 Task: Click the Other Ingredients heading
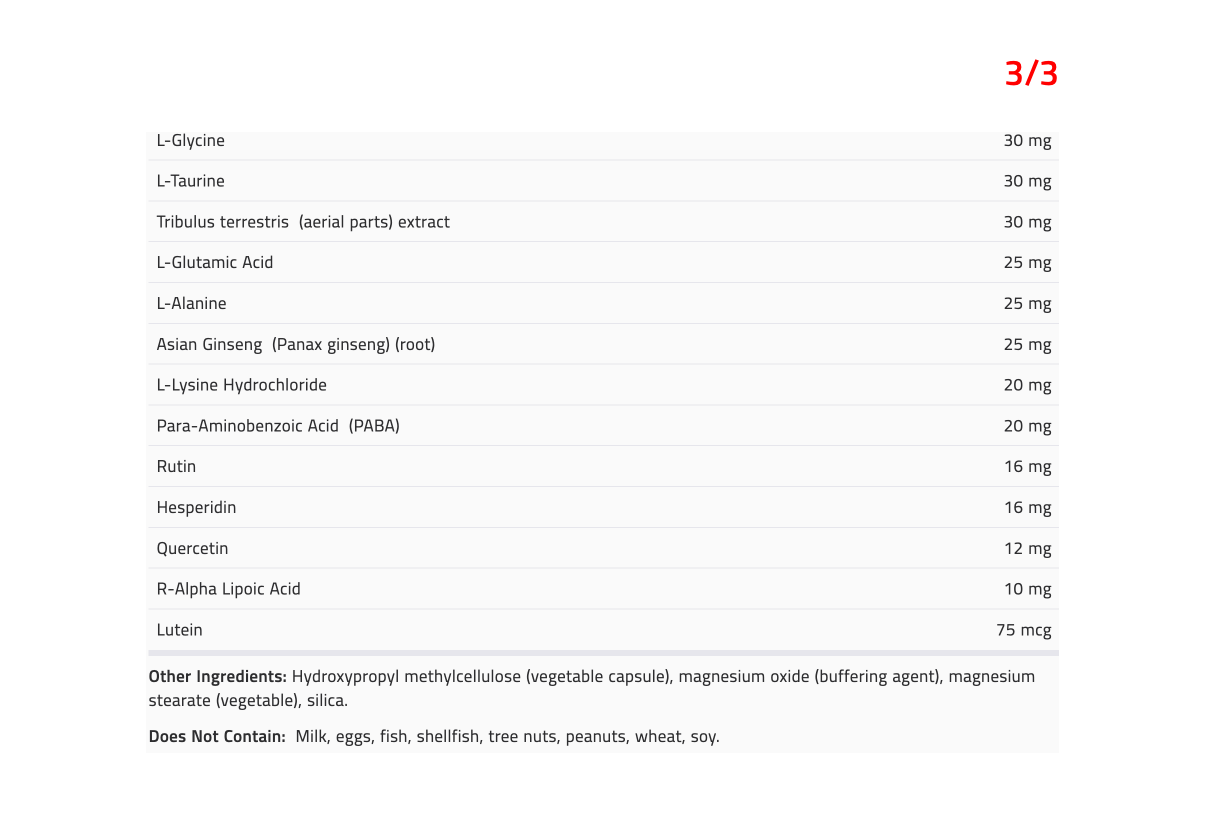[x=218, y=676]
